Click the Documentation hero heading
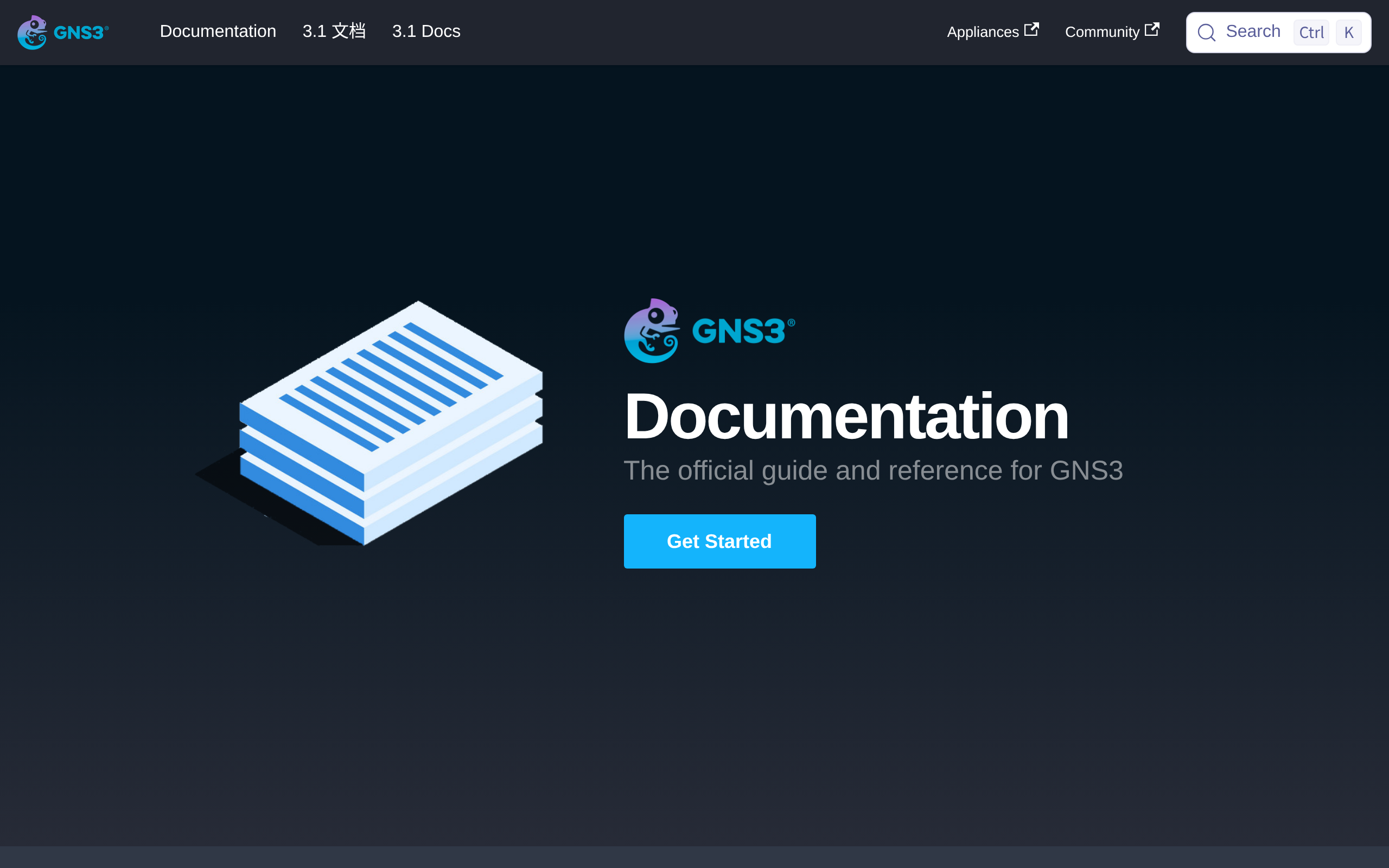This screenshot has height=868, width=1389. pyautogui.click(x=846, y=417)
